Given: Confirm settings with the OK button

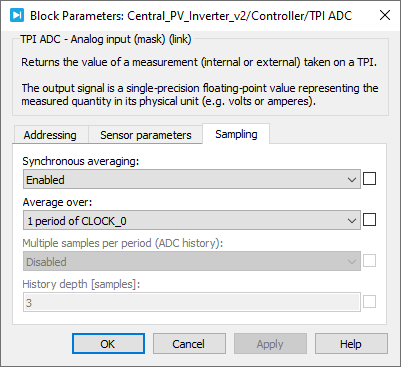Looking at the screenshot, I should point(108,344).
